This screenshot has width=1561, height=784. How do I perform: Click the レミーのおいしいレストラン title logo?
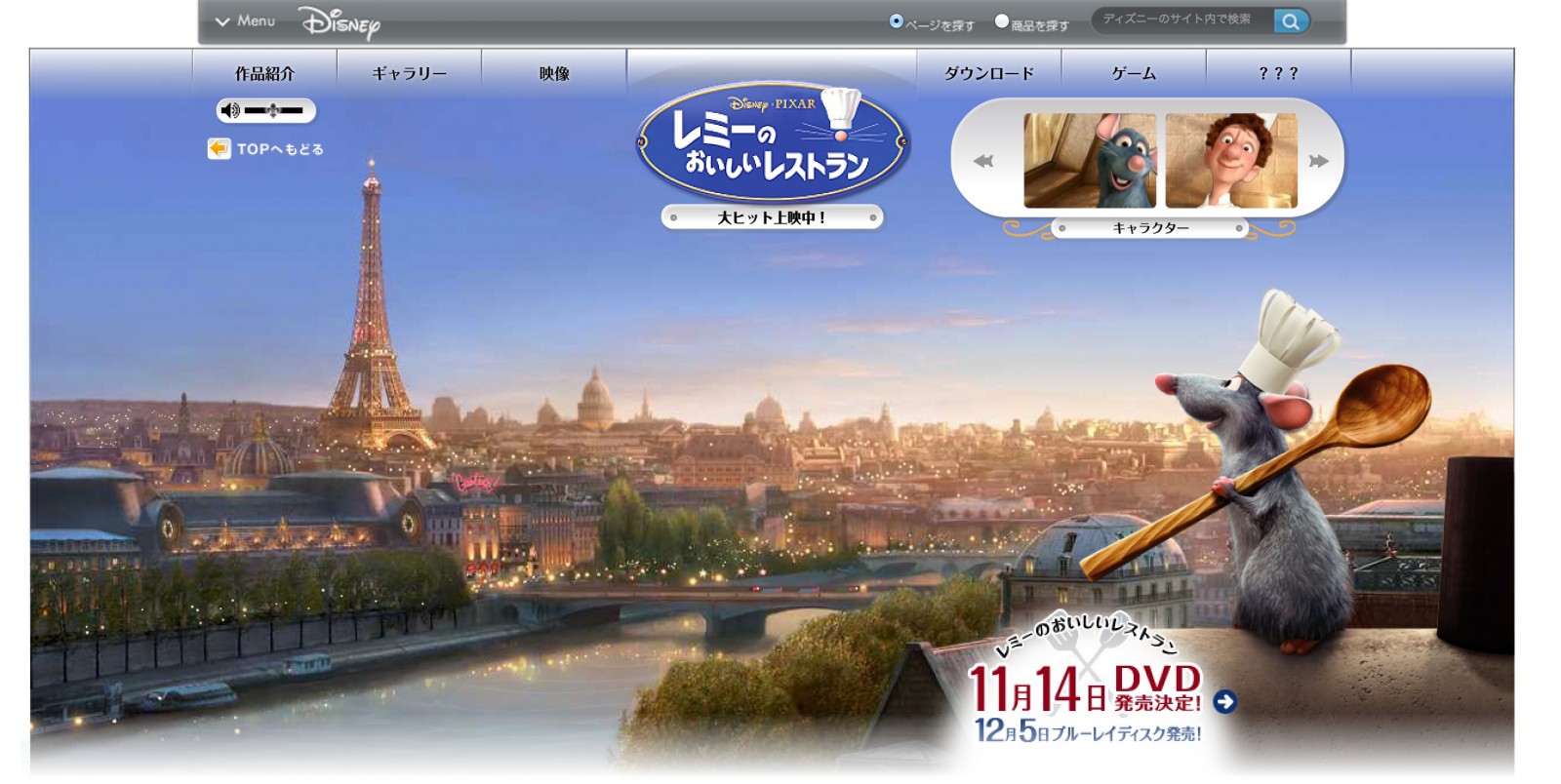pos(773,142)
